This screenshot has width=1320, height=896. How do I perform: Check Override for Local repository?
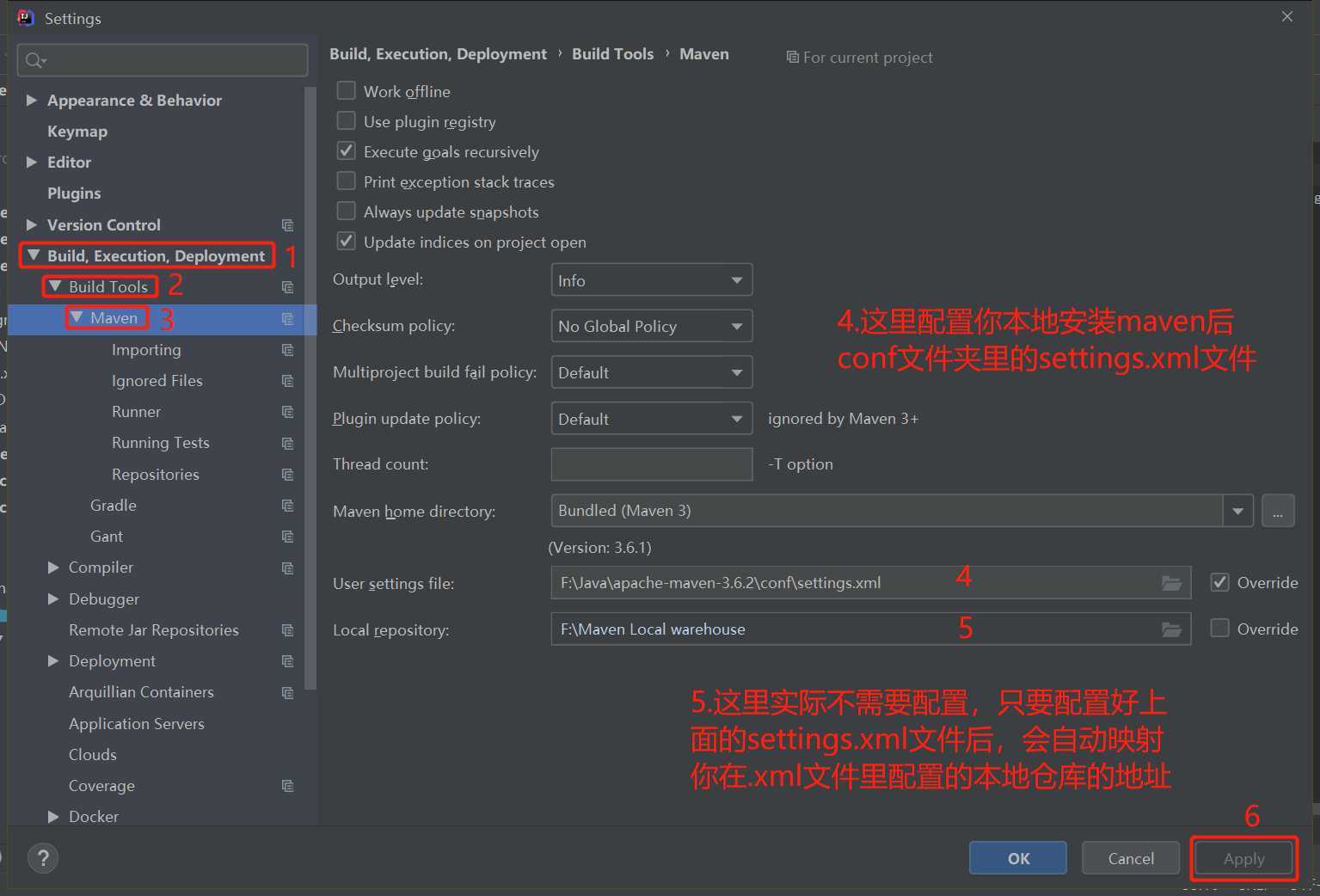pyautogui.click(x=1219, y=629)
